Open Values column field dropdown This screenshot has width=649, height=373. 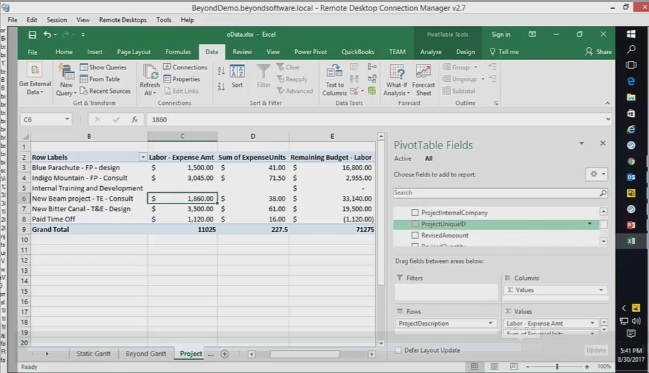pos(601,290)
